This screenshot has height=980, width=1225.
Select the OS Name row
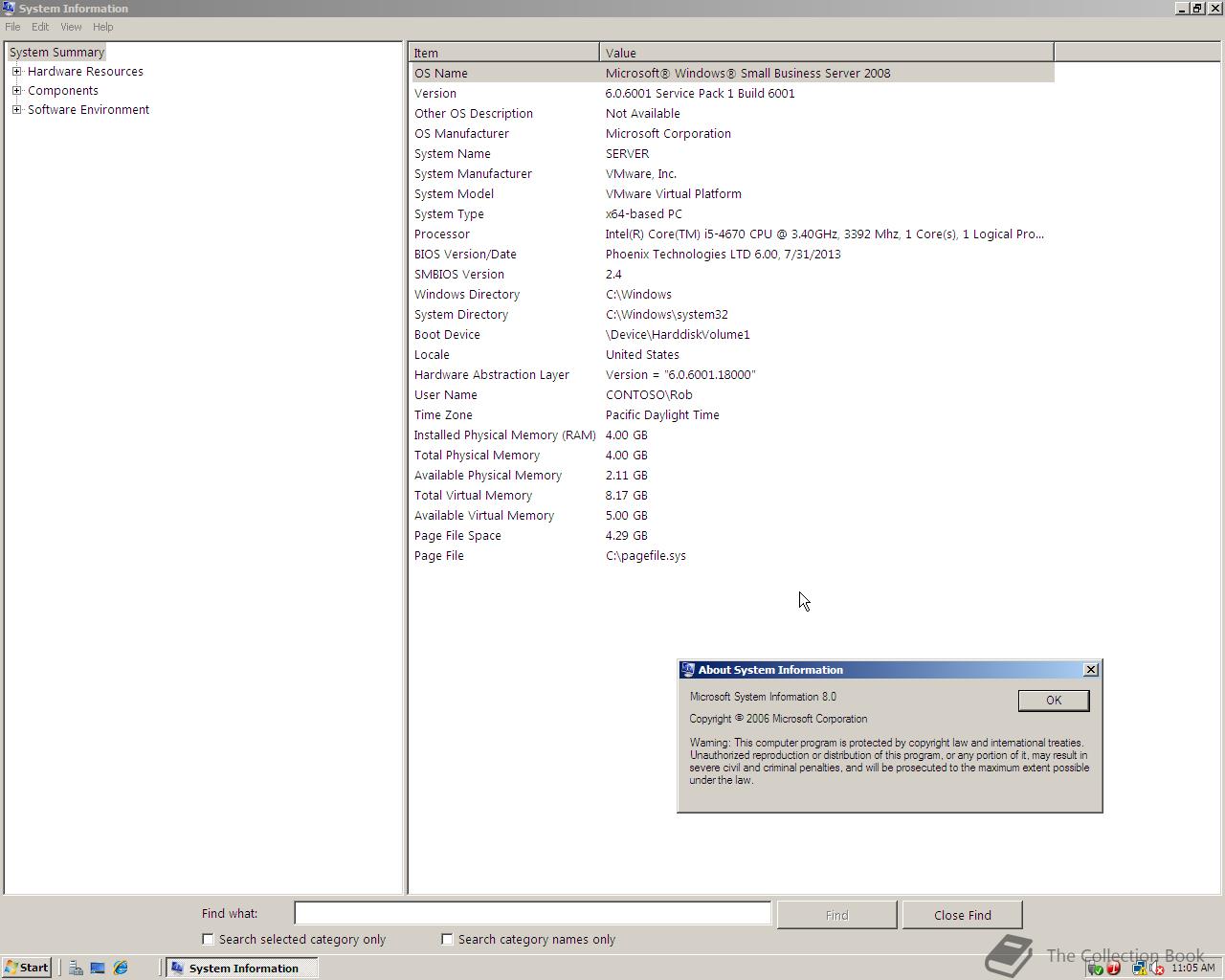732,73
